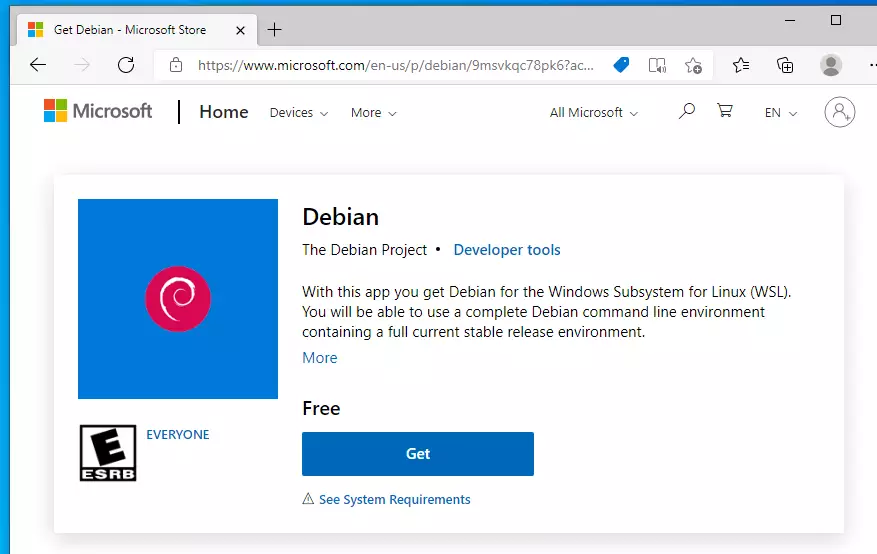Screen dimensions: 877x554
Task: Start Read aloud / Immersive Reader icon
Action: click(657, 65)
